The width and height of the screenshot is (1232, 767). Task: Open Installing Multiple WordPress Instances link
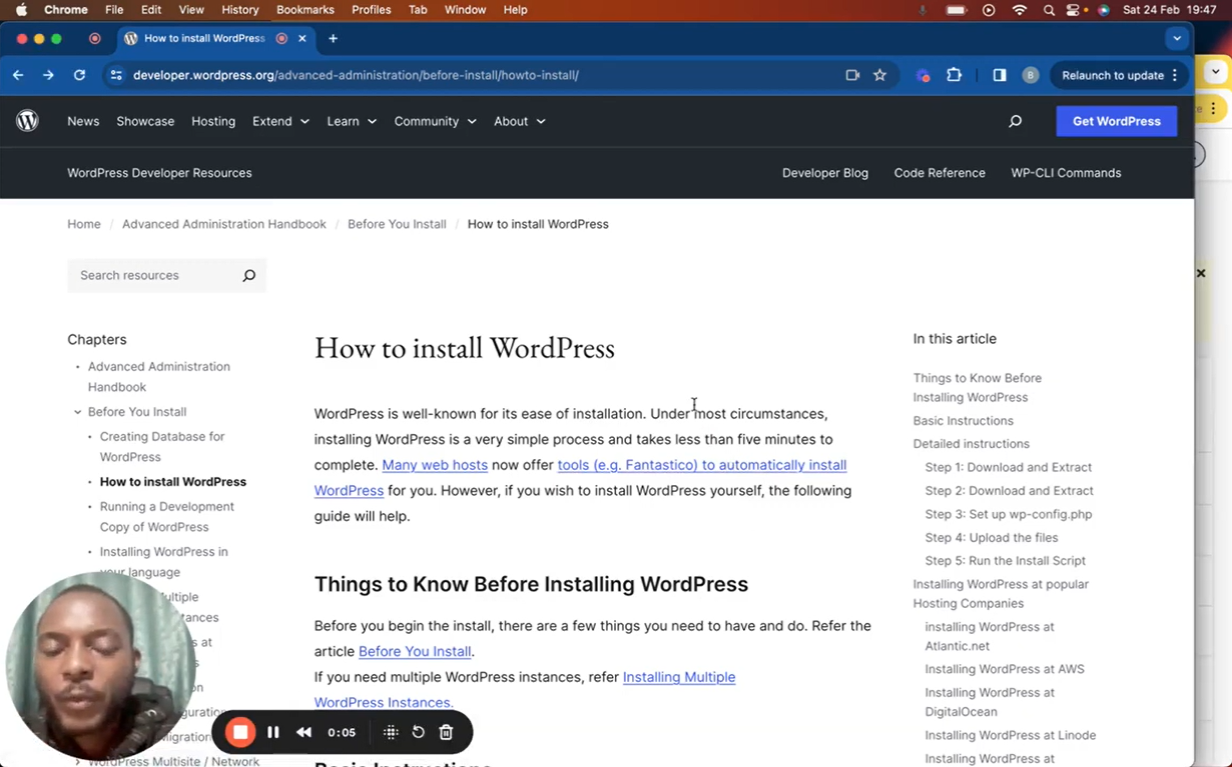525,690
